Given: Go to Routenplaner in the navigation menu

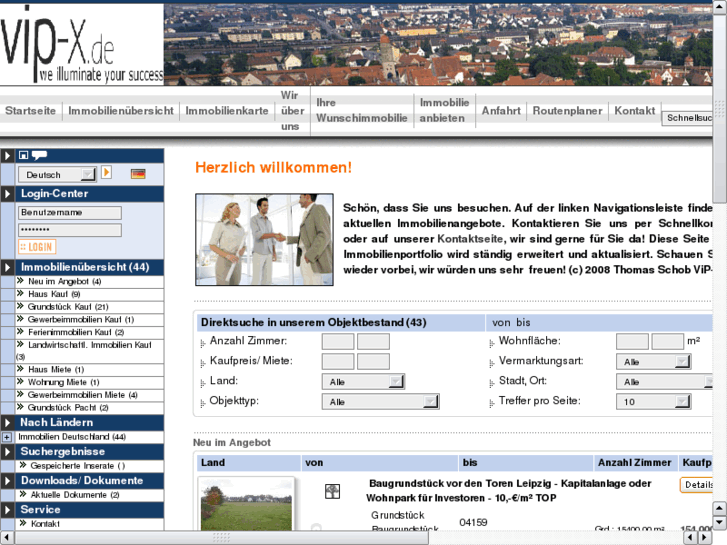Looking at the screenshot, I should click(x=567, y=111).
